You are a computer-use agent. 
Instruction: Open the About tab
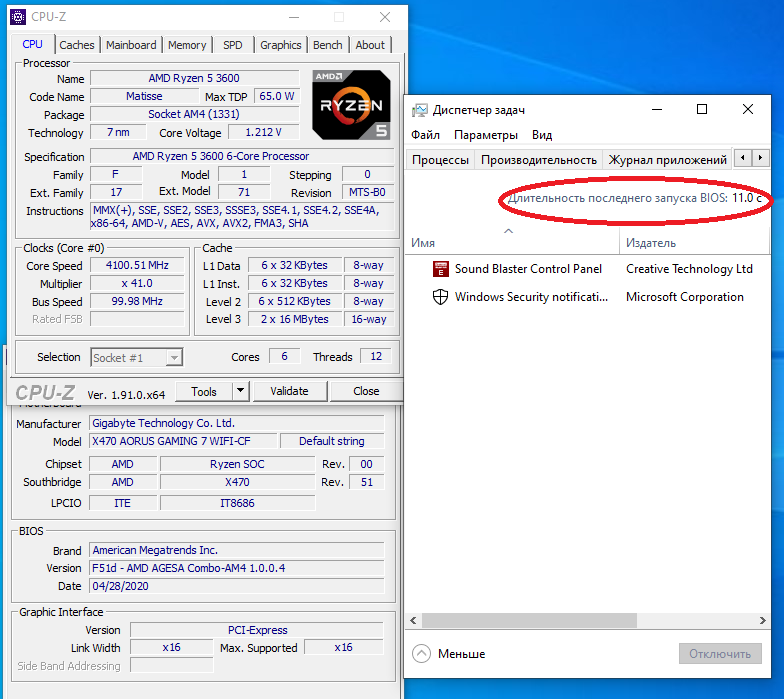click(370, 45)
